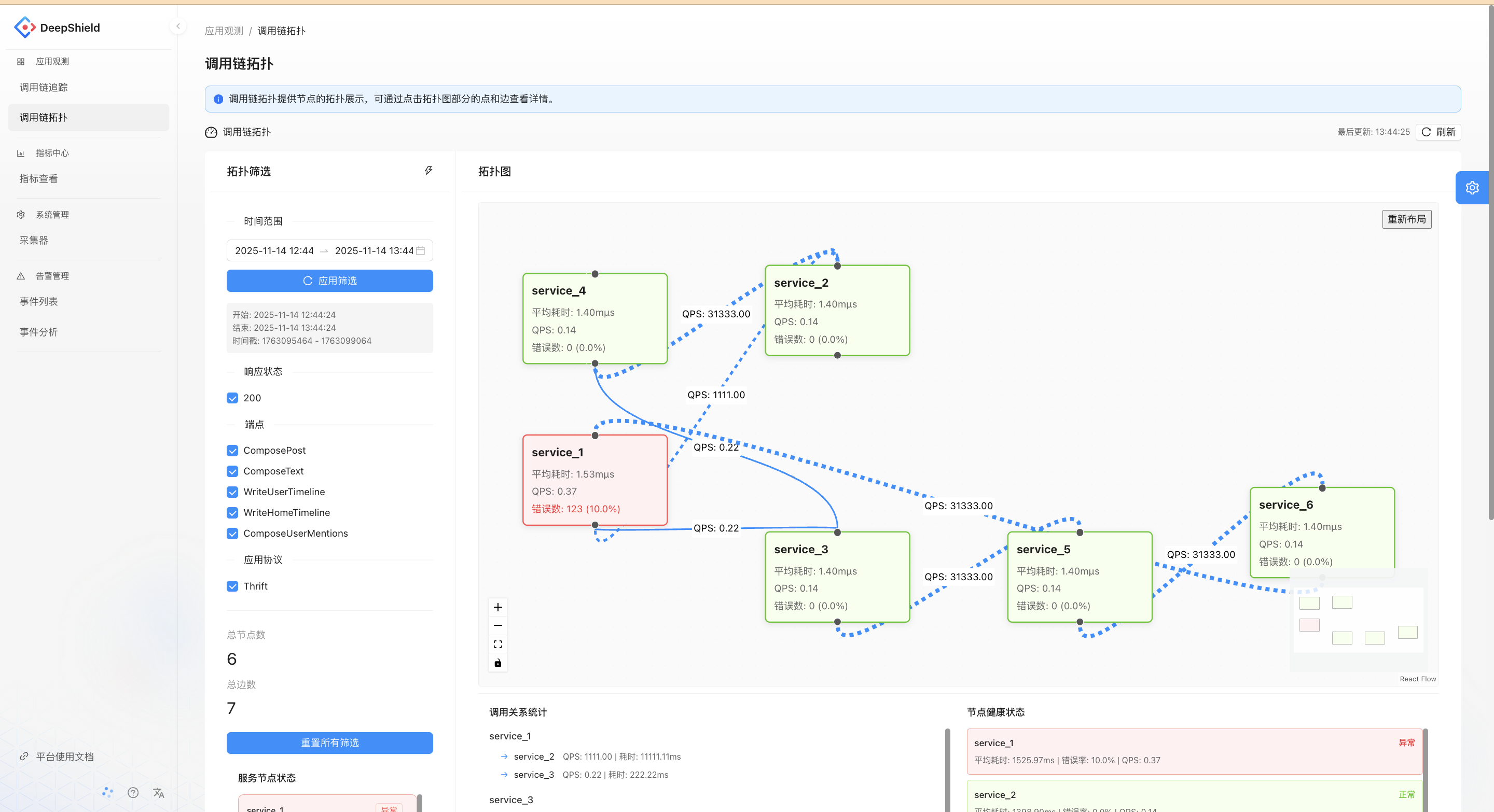Open calendar from date range picker icon

coord(422,250)
